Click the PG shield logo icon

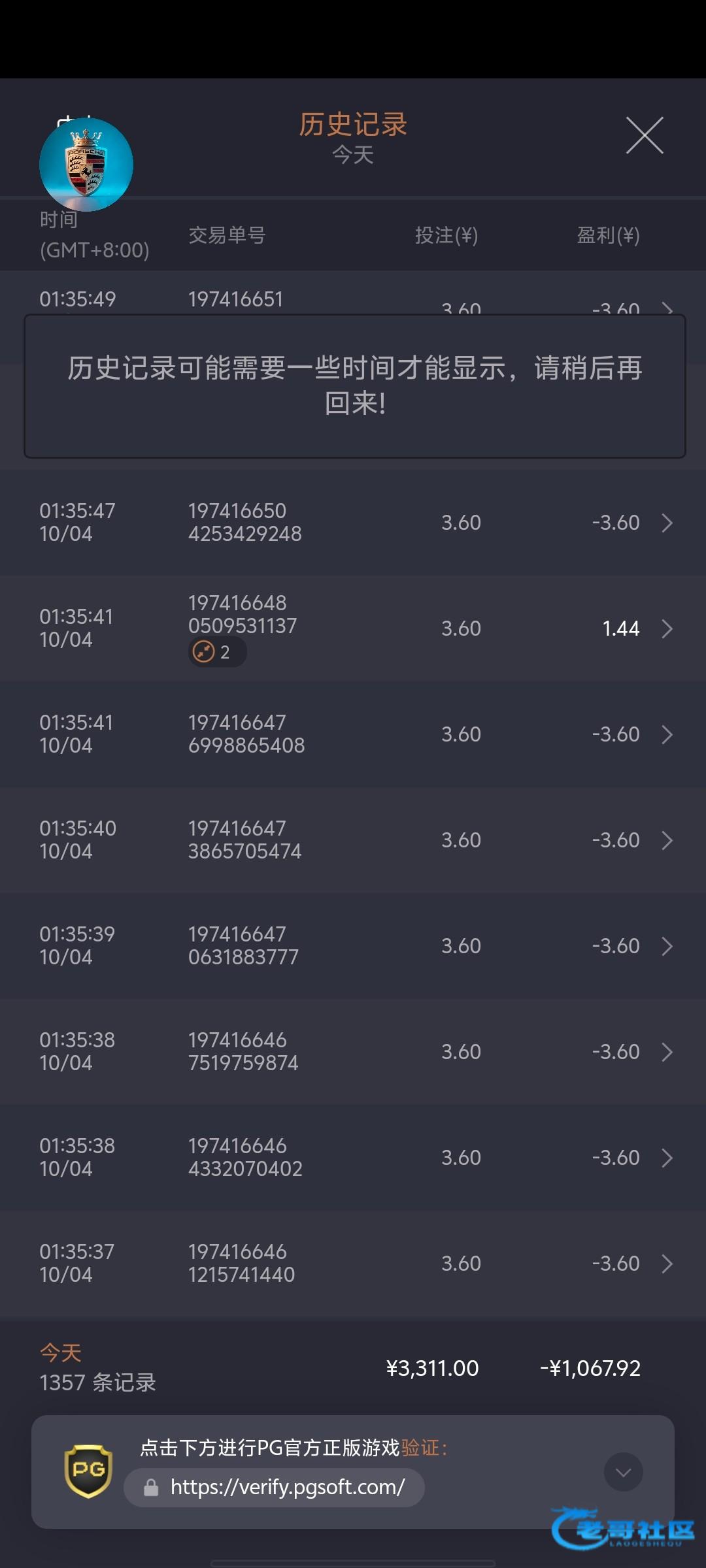[x=88, y=1471]
